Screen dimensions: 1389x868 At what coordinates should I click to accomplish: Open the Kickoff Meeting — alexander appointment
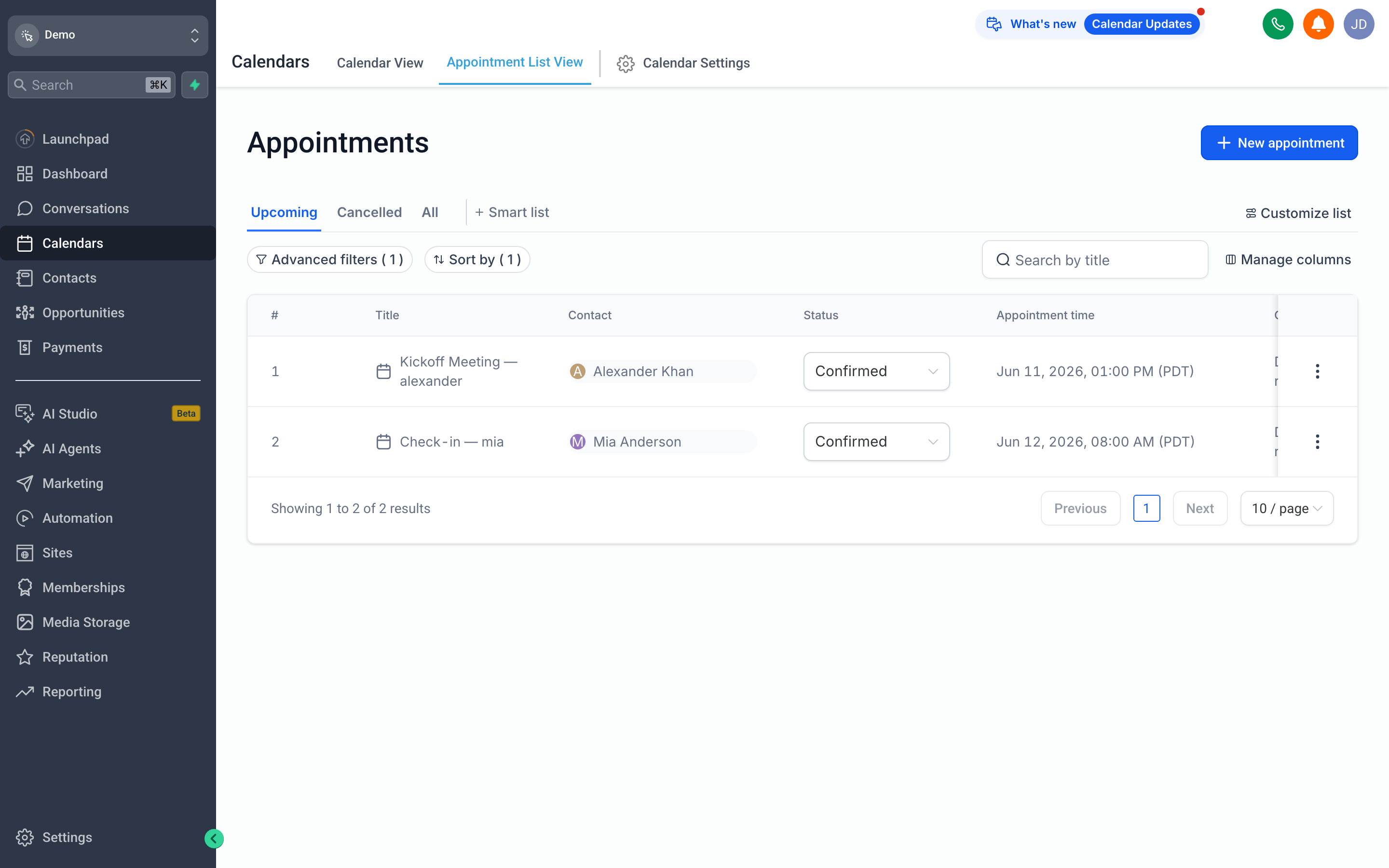pyautogui.click(x=459, y=371)
